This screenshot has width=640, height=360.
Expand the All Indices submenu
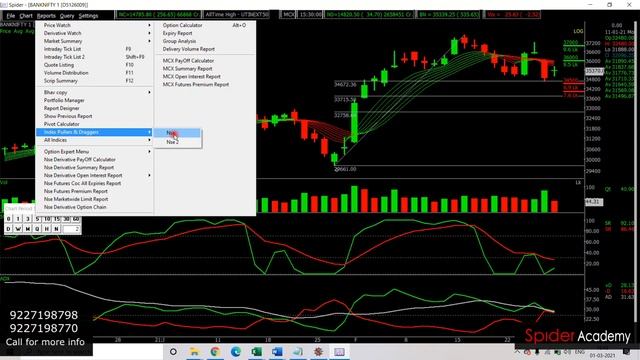coord(94,140)
